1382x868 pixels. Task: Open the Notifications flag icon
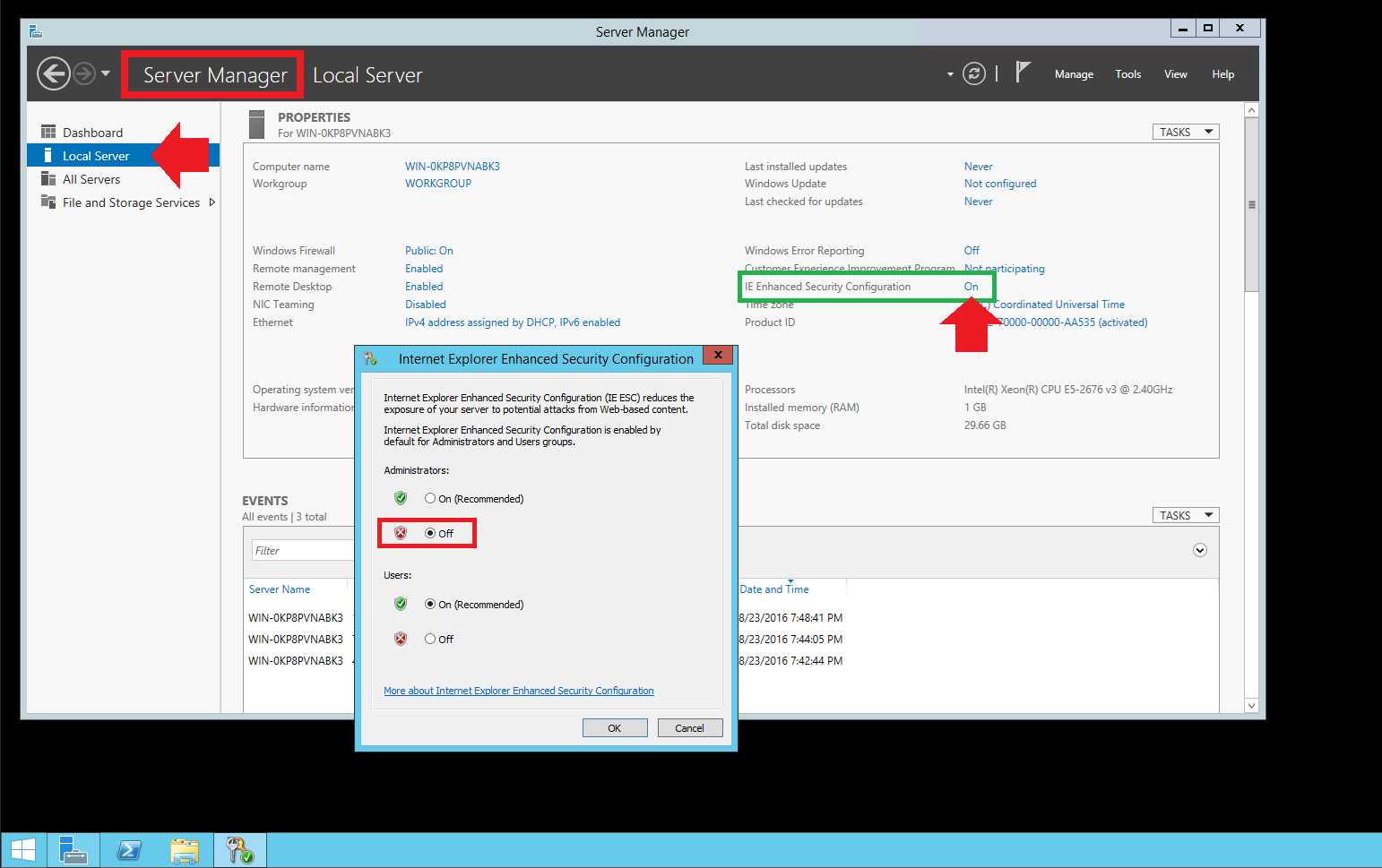(1023, 72)
